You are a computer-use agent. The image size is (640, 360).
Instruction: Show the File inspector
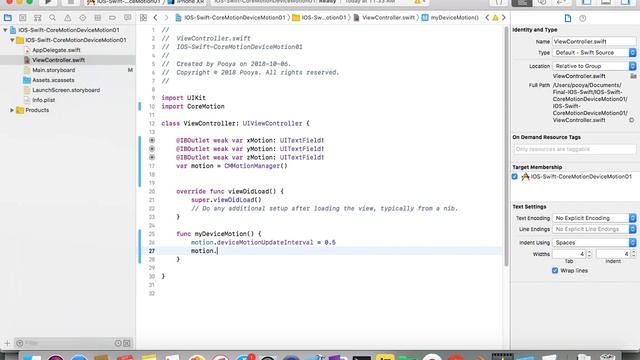(568, 18)
